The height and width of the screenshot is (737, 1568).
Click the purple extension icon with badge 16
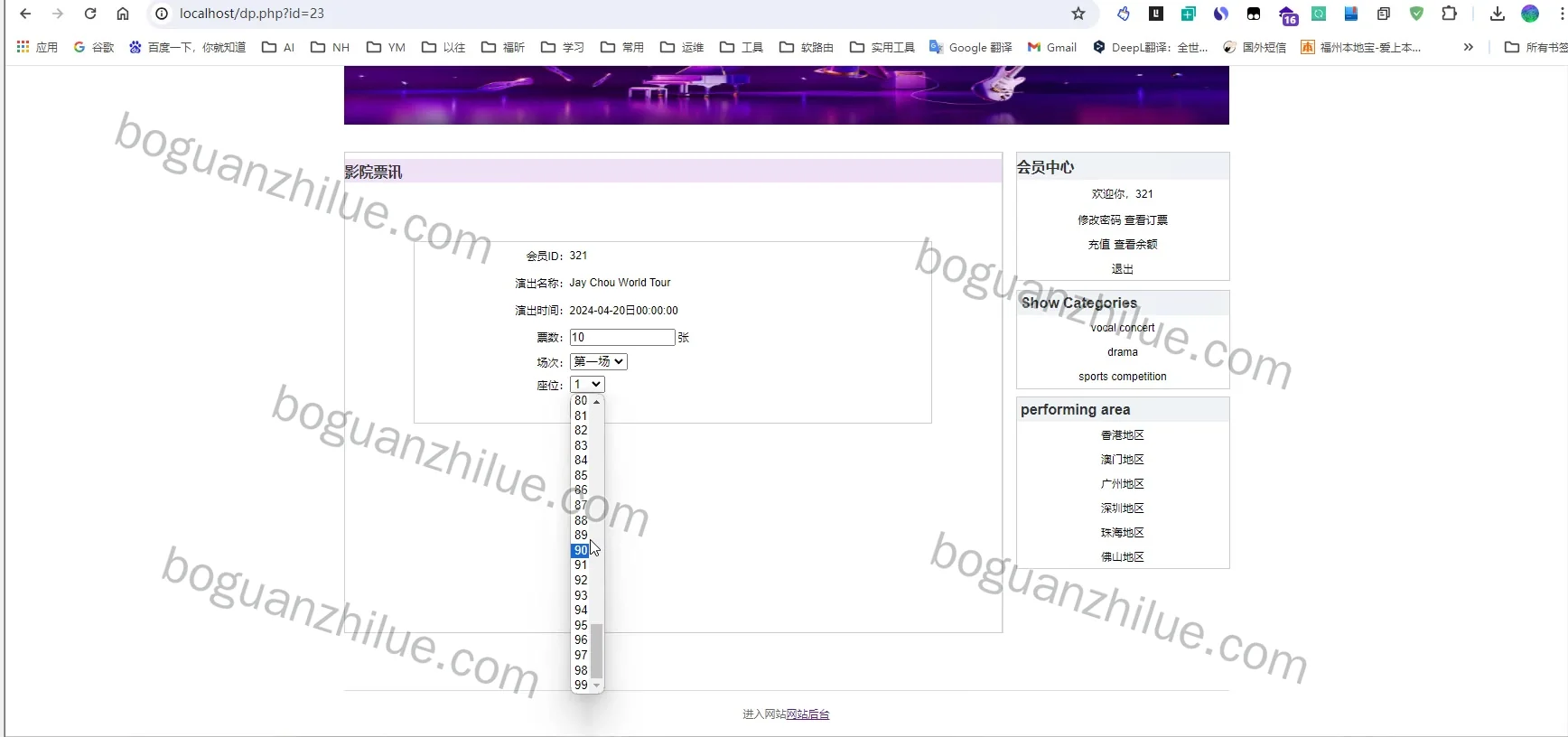[x=1288, y=14]
